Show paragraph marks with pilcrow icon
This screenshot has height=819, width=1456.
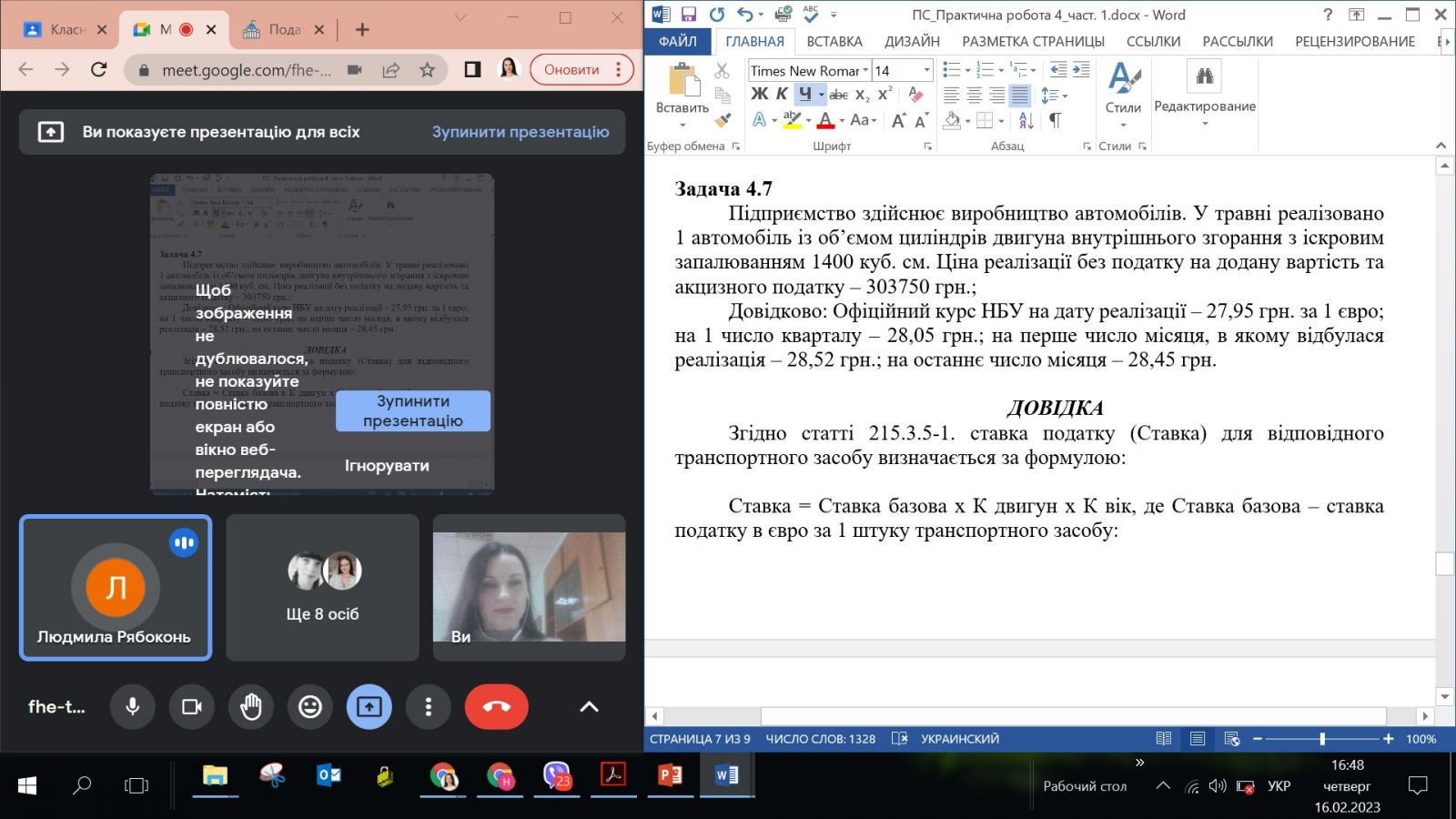[x=1055, y=120]
